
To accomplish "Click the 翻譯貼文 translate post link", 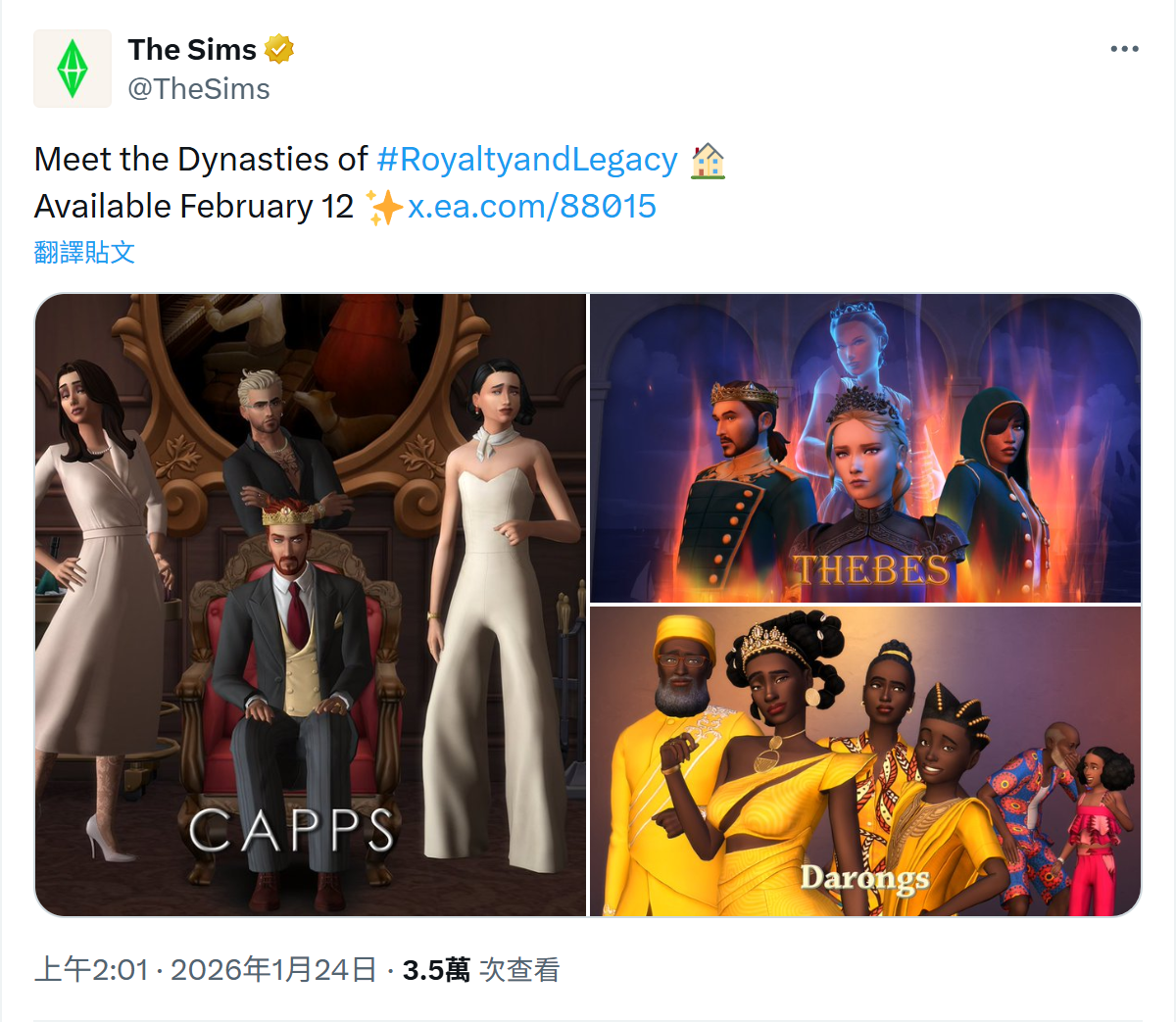I will coord(84,252).
